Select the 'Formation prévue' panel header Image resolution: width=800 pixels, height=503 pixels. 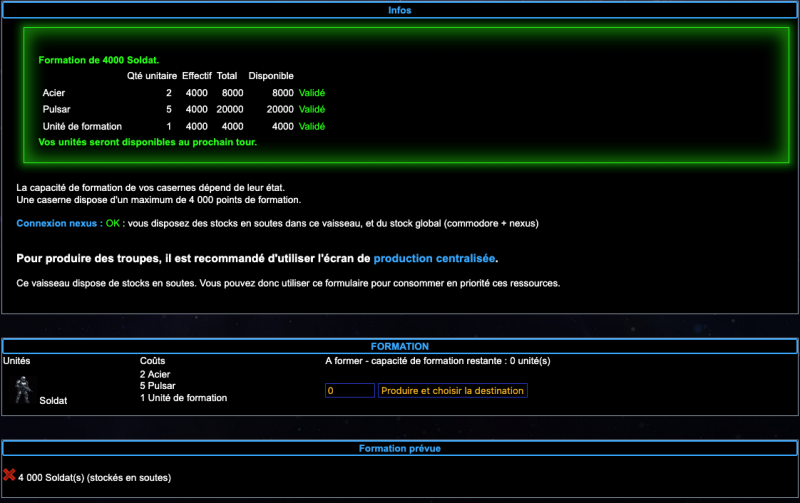[x=399, y=448]
